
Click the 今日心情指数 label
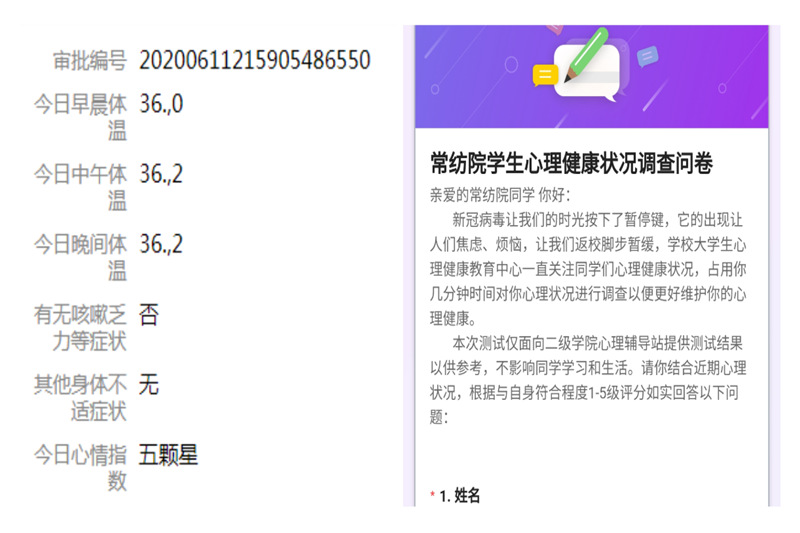pyautogui.click(x=80, y=467)
